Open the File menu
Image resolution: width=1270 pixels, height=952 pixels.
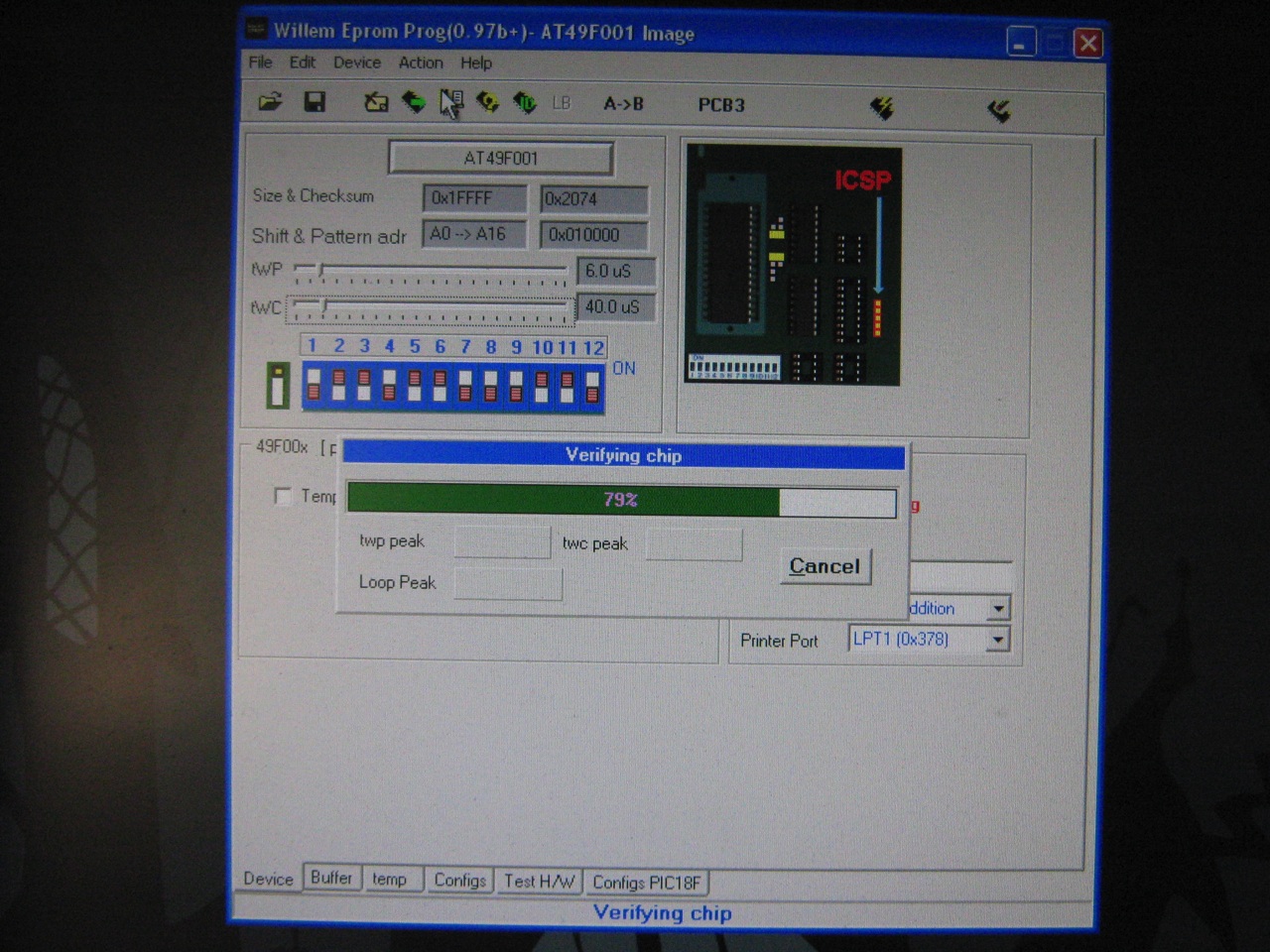tap(261, 61)
